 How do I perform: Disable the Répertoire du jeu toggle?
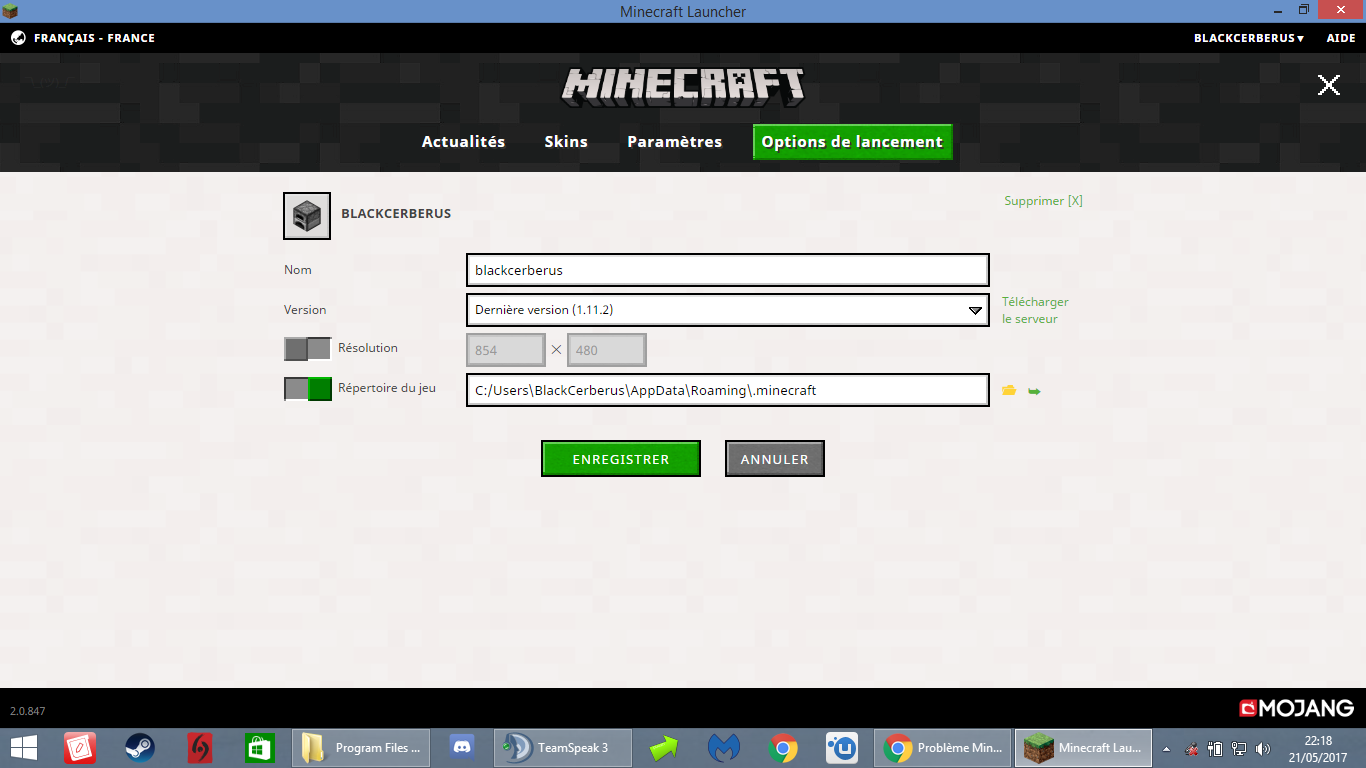click(x=307, y=389)
